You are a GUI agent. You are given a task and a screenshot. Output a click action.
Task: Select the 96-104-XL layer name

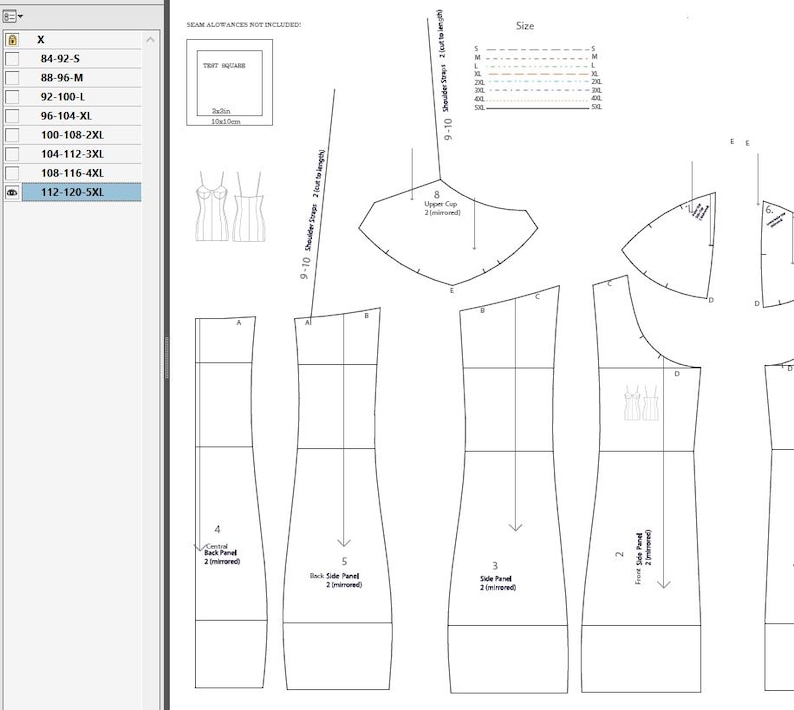[x=66, y=116]
